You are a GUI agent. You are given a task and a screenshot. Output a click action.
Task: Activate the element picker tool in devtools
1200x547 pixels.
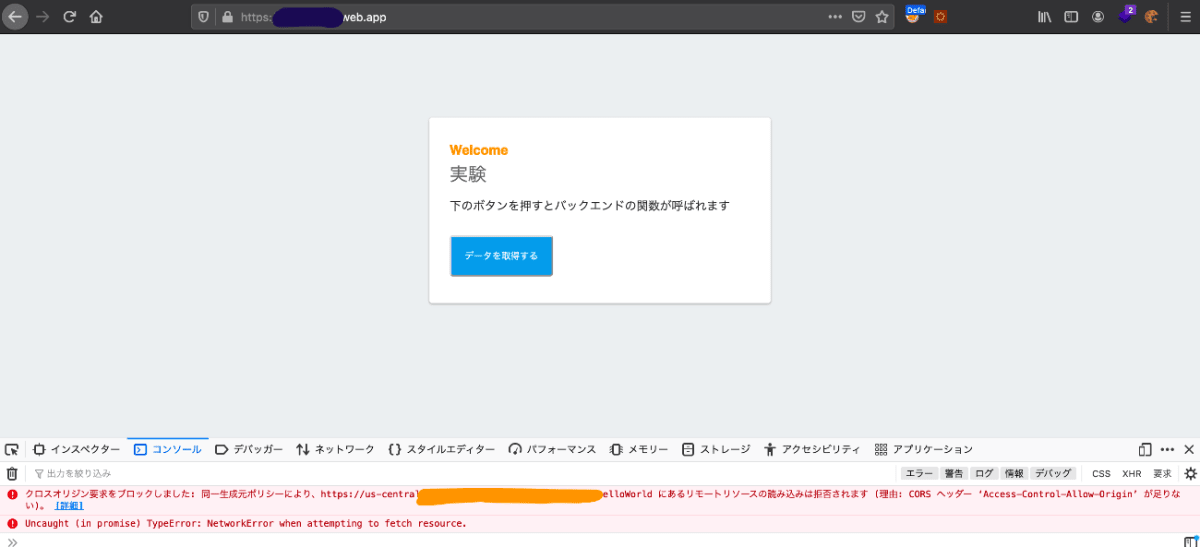(12, 450)
